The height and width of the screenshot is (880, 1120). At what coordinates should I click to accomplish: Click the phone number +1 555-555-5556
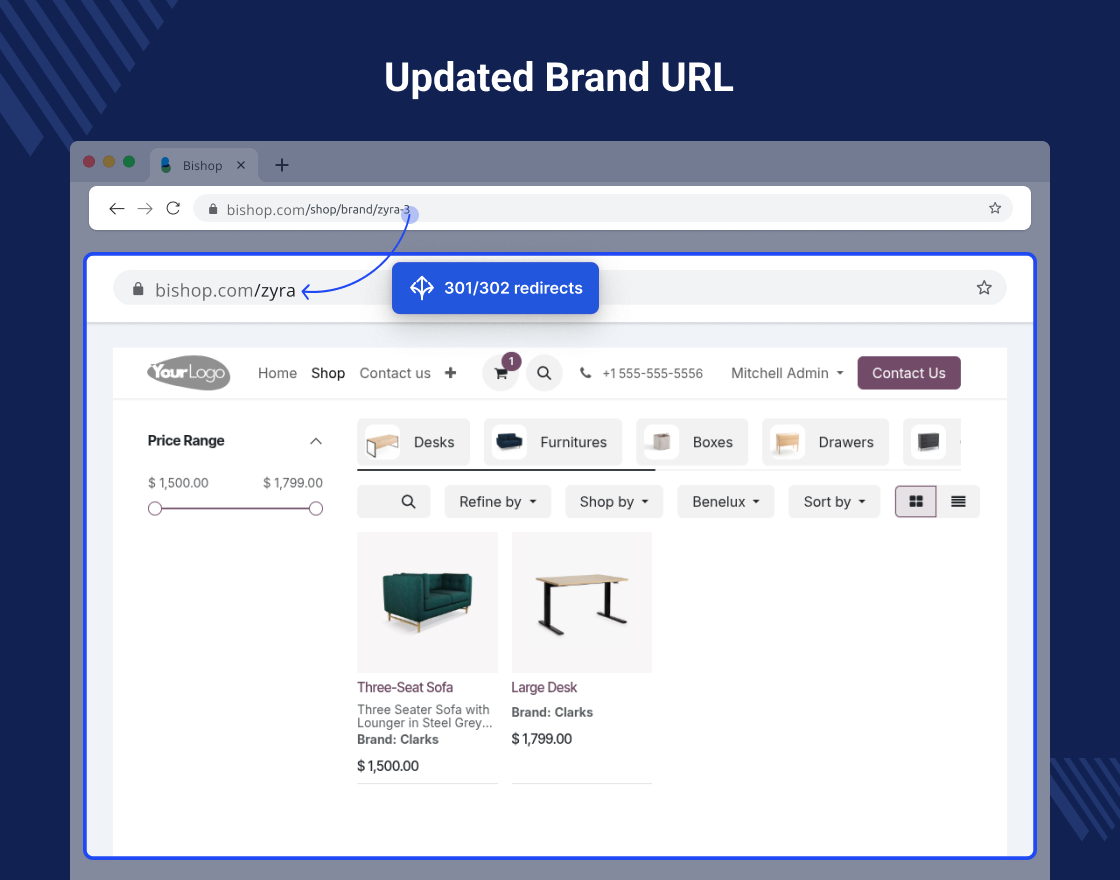(x=652, y=373)
